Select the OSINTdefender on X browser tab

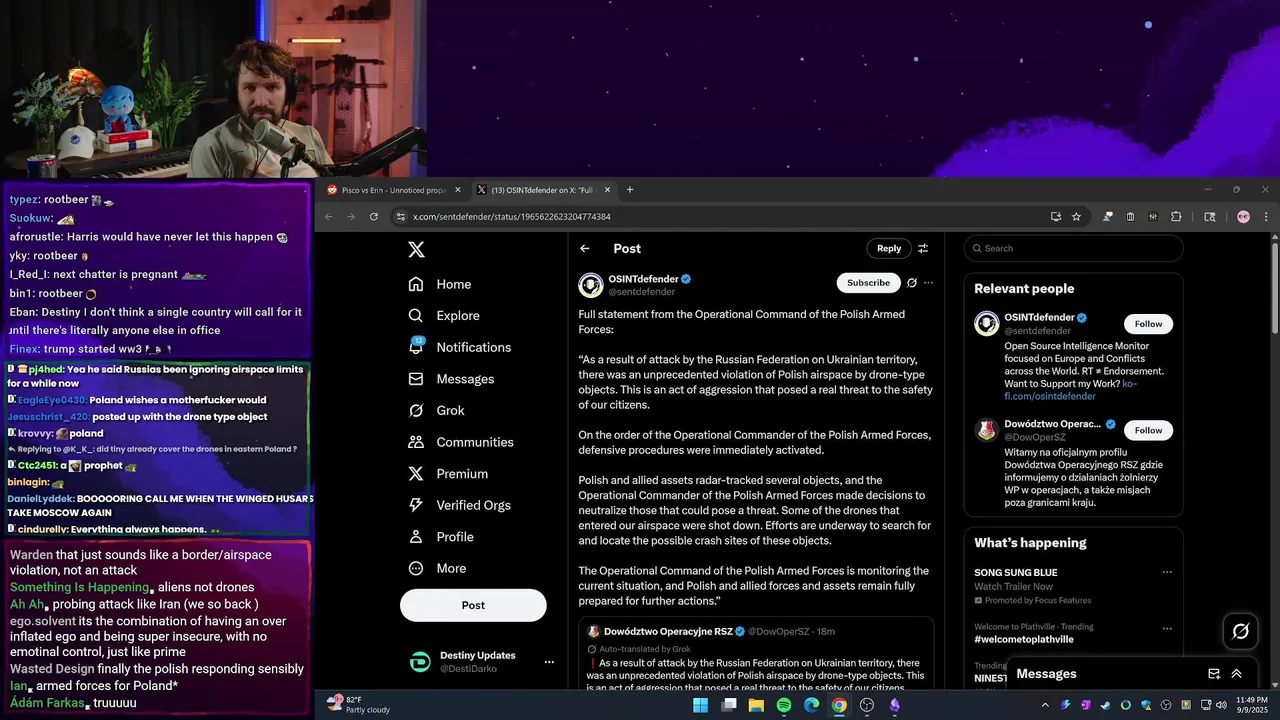(x=544, y=190)
